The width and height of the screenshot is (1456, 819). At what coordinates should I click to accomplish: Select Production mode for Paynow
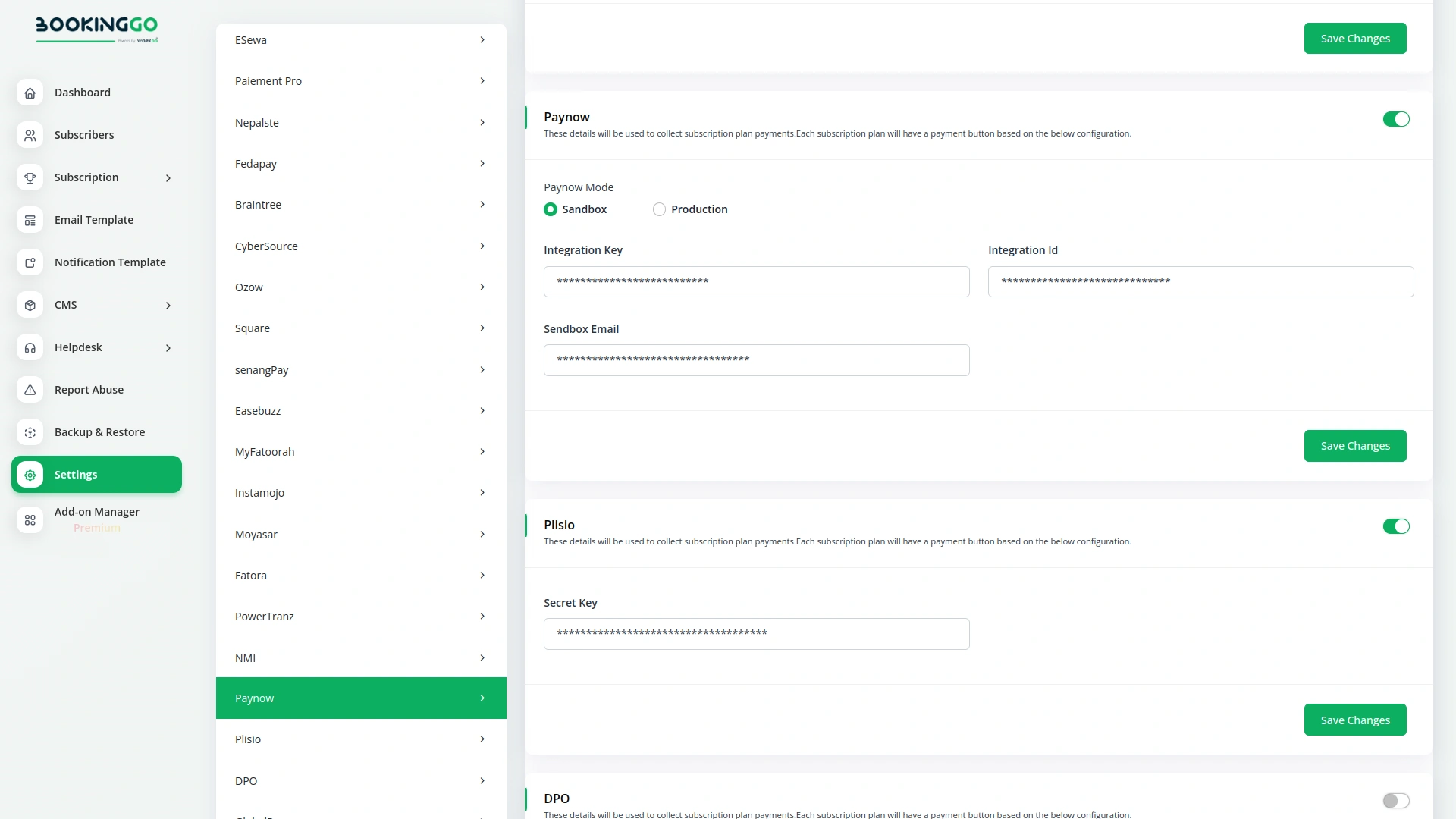(659, 209)
